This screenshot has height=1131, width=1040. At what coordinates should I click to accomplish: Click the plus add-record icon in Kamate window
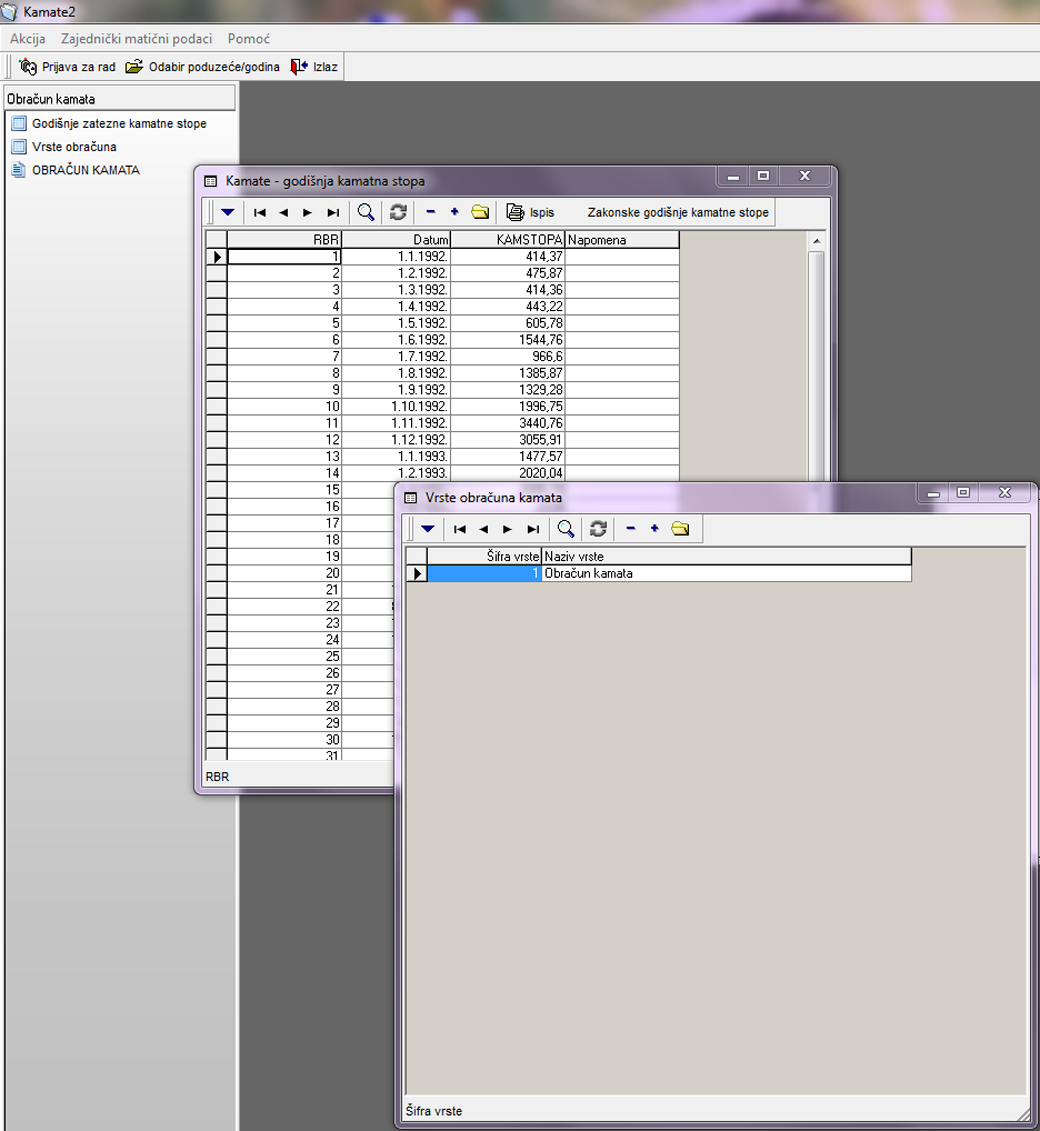click(454, 212)
